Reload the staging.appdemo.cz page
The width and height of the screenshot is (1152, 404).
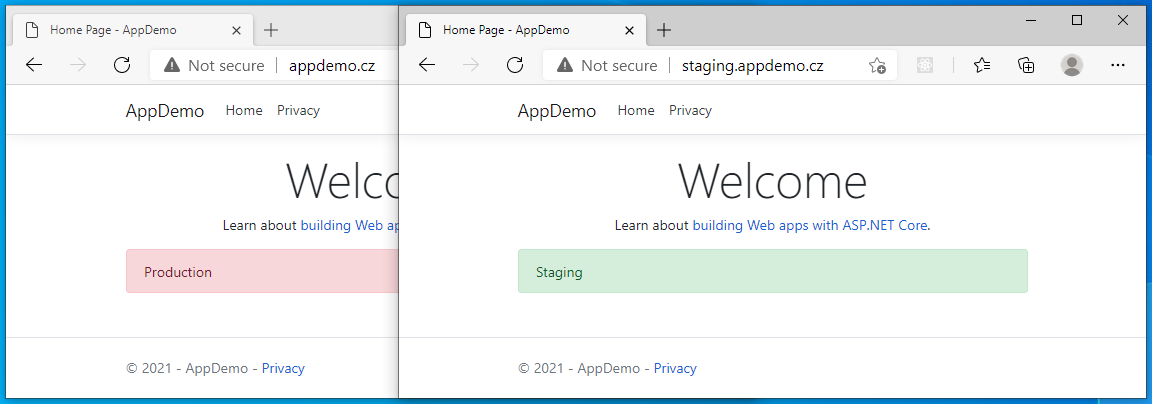point(515,65)
